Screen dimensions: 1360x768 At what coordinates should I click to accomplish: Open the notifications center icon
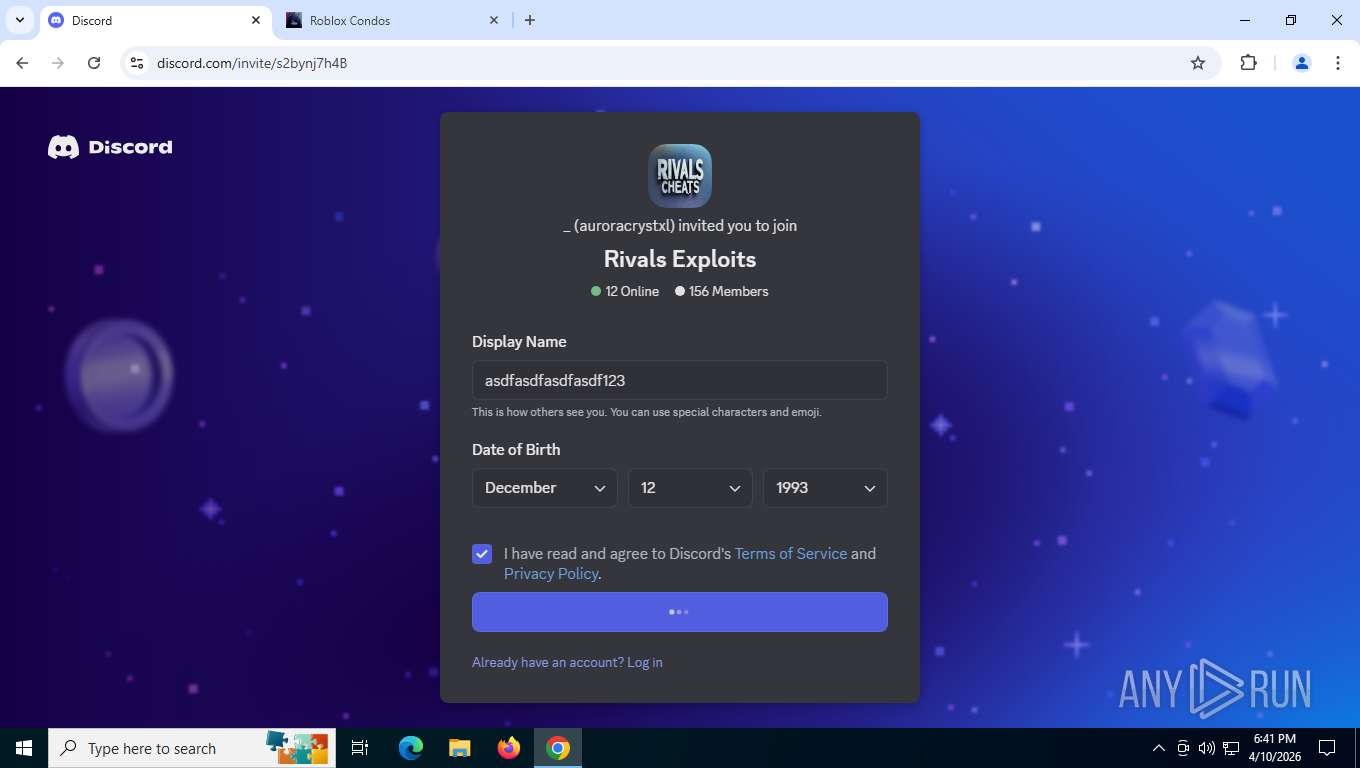click(x=1327, y=748)
